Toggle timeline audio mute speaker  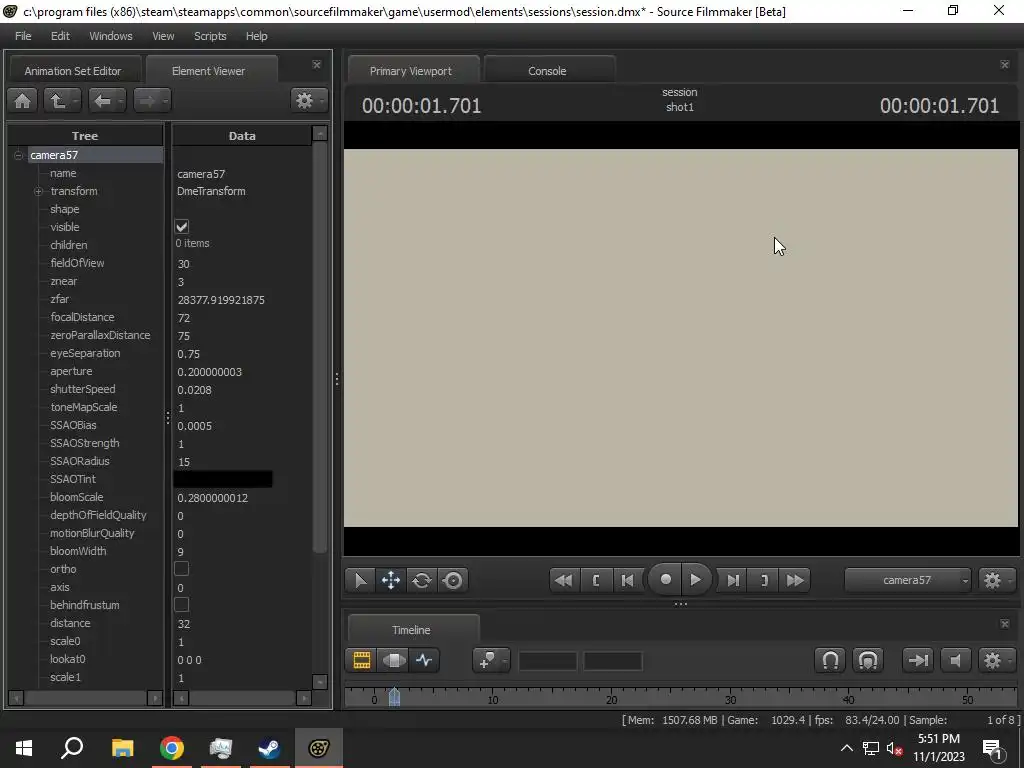coord(955,660)
